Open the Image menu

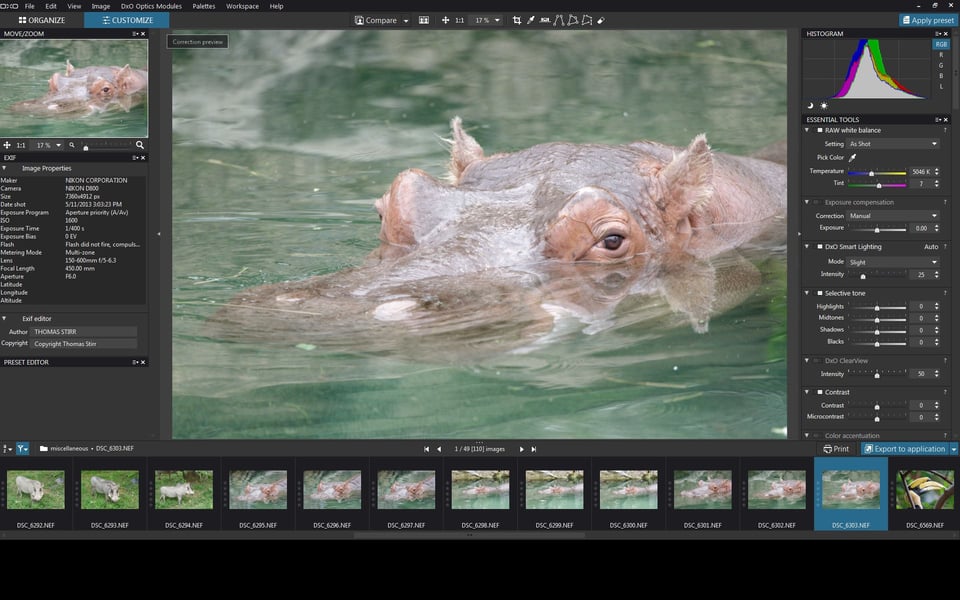coord(100,6)
